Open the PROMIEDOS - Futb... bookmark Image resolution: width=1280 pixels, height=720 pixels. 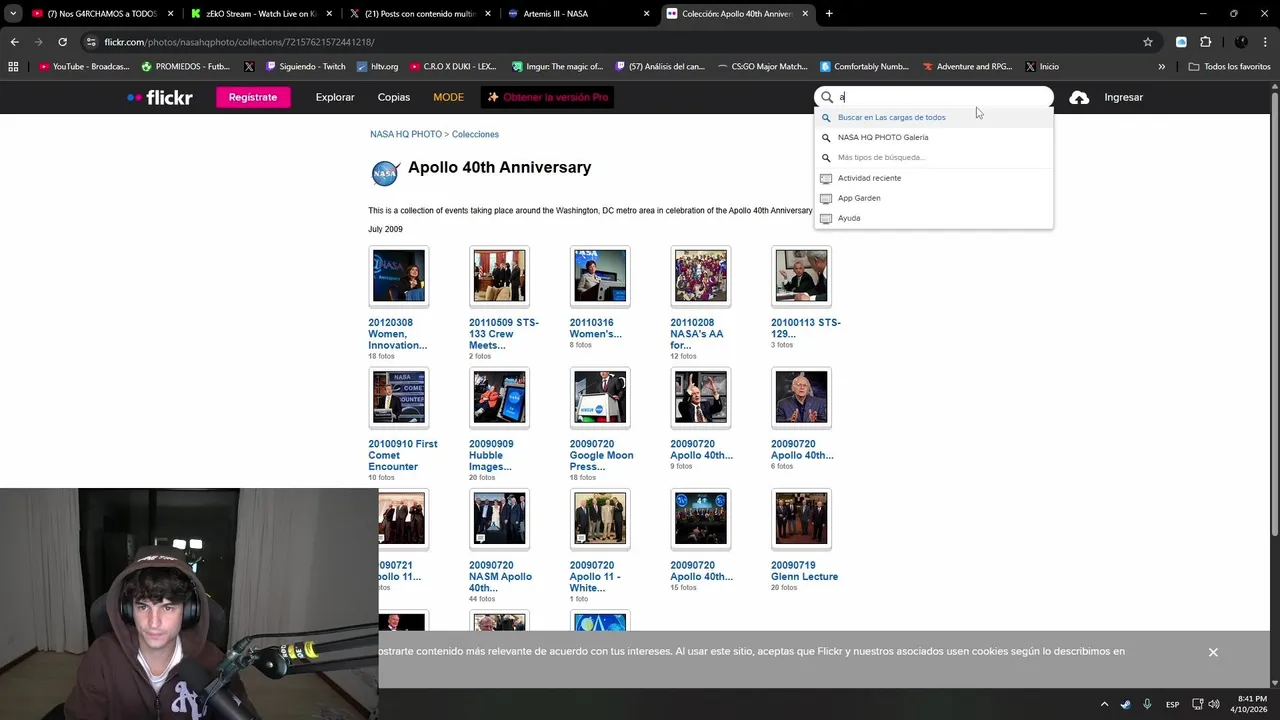[186, 67]
